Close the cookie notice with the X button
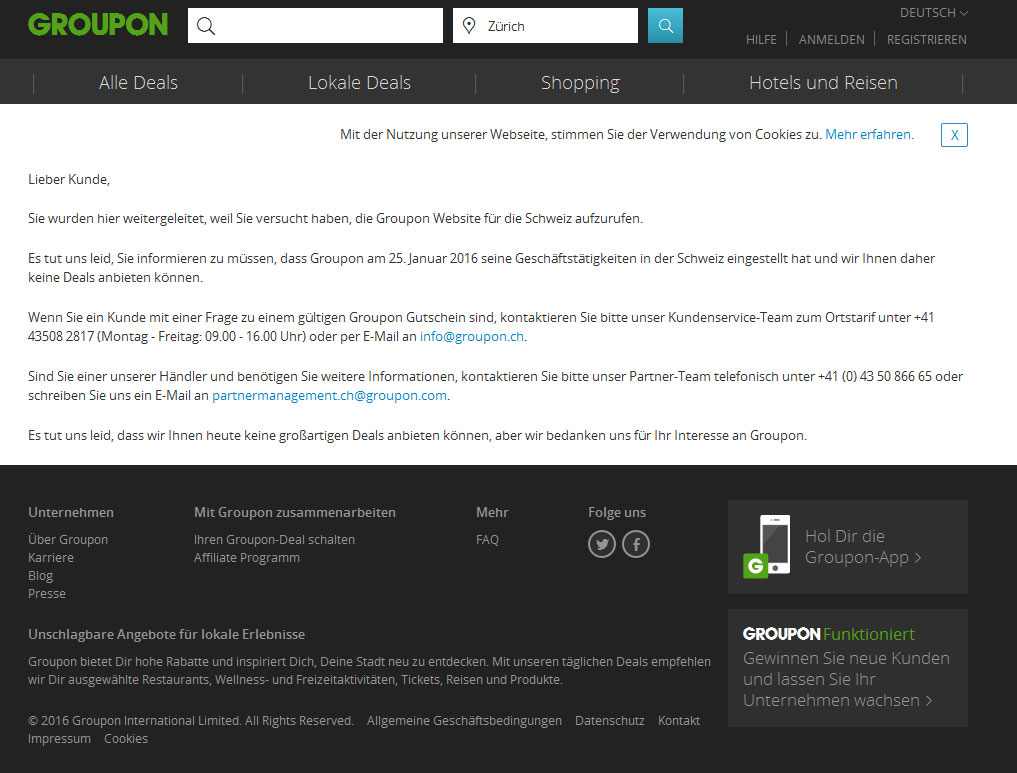The width and height of the screenshot is (1017, 773). [x=954, y=135]
